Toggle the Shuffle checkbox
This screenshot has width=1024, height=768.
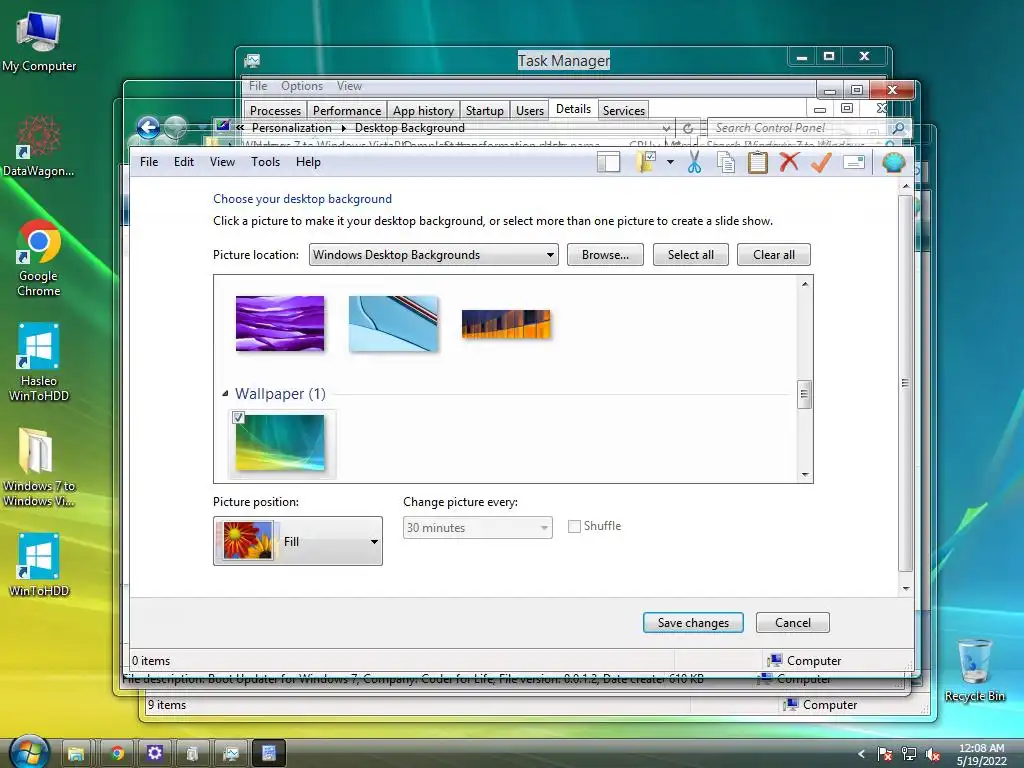[x=574, y=526]
